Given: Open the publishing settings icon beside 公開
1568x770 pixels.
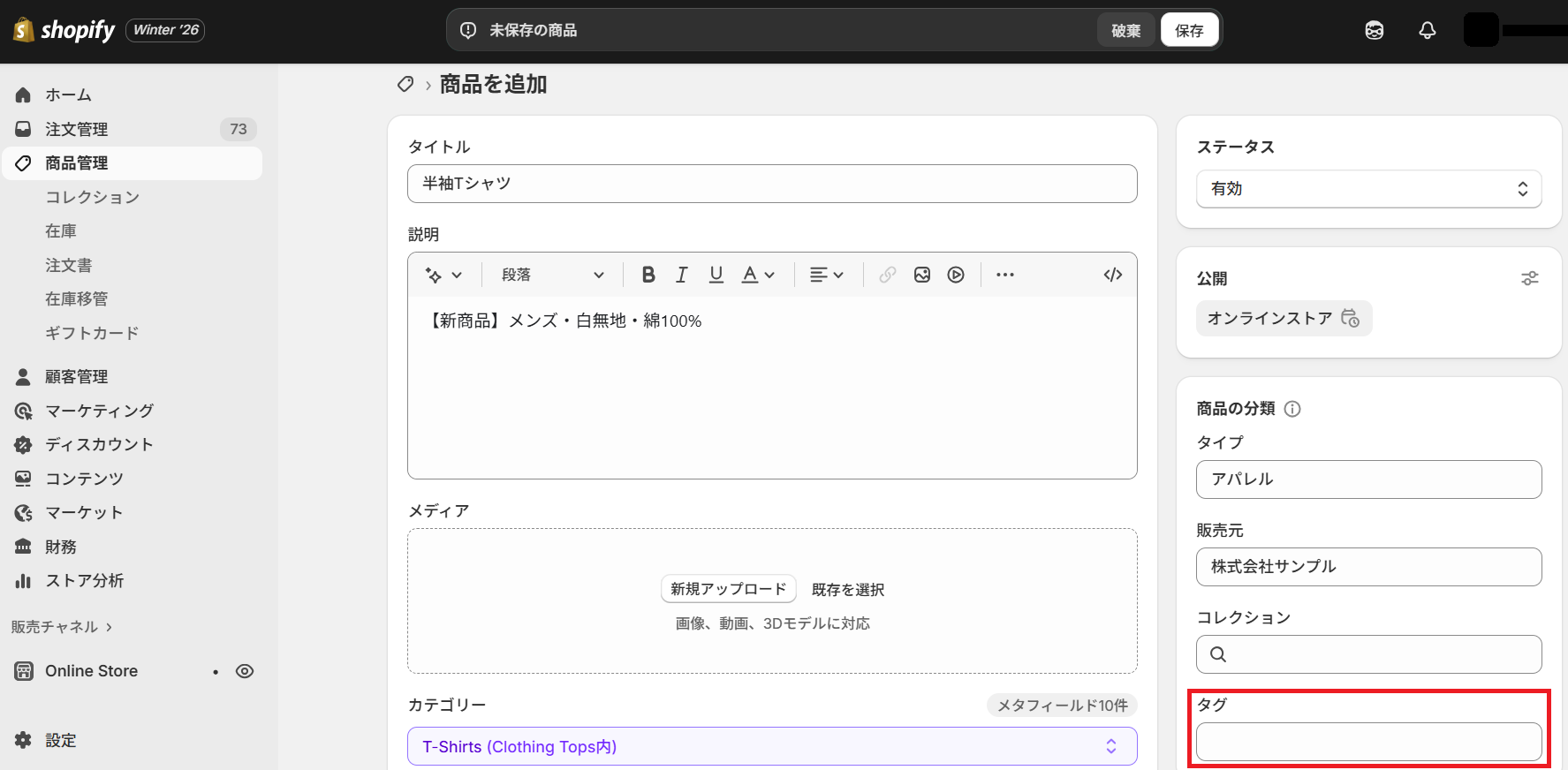Looking at the screenshot, I should pos(1529,278).
